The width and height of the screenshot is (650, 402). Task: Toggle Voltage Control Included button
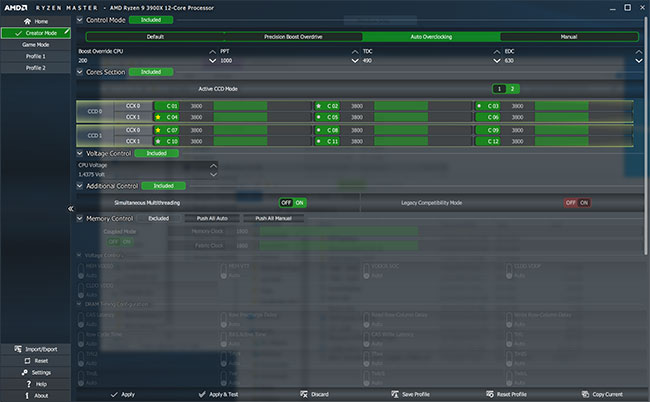[x=157, y=153]
